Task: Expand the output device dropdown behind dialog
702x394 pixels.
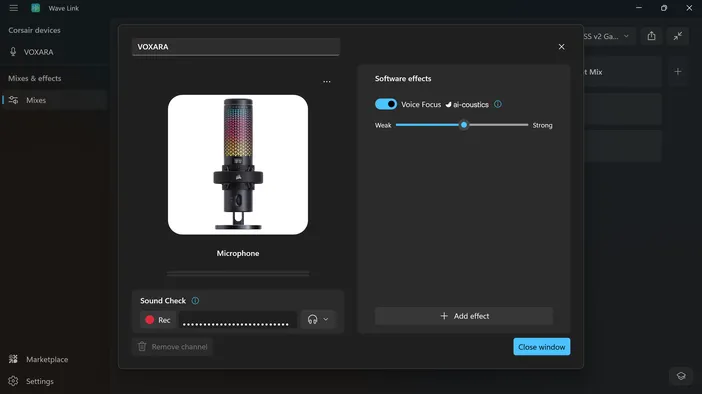Action: click(x=608, y=36)
